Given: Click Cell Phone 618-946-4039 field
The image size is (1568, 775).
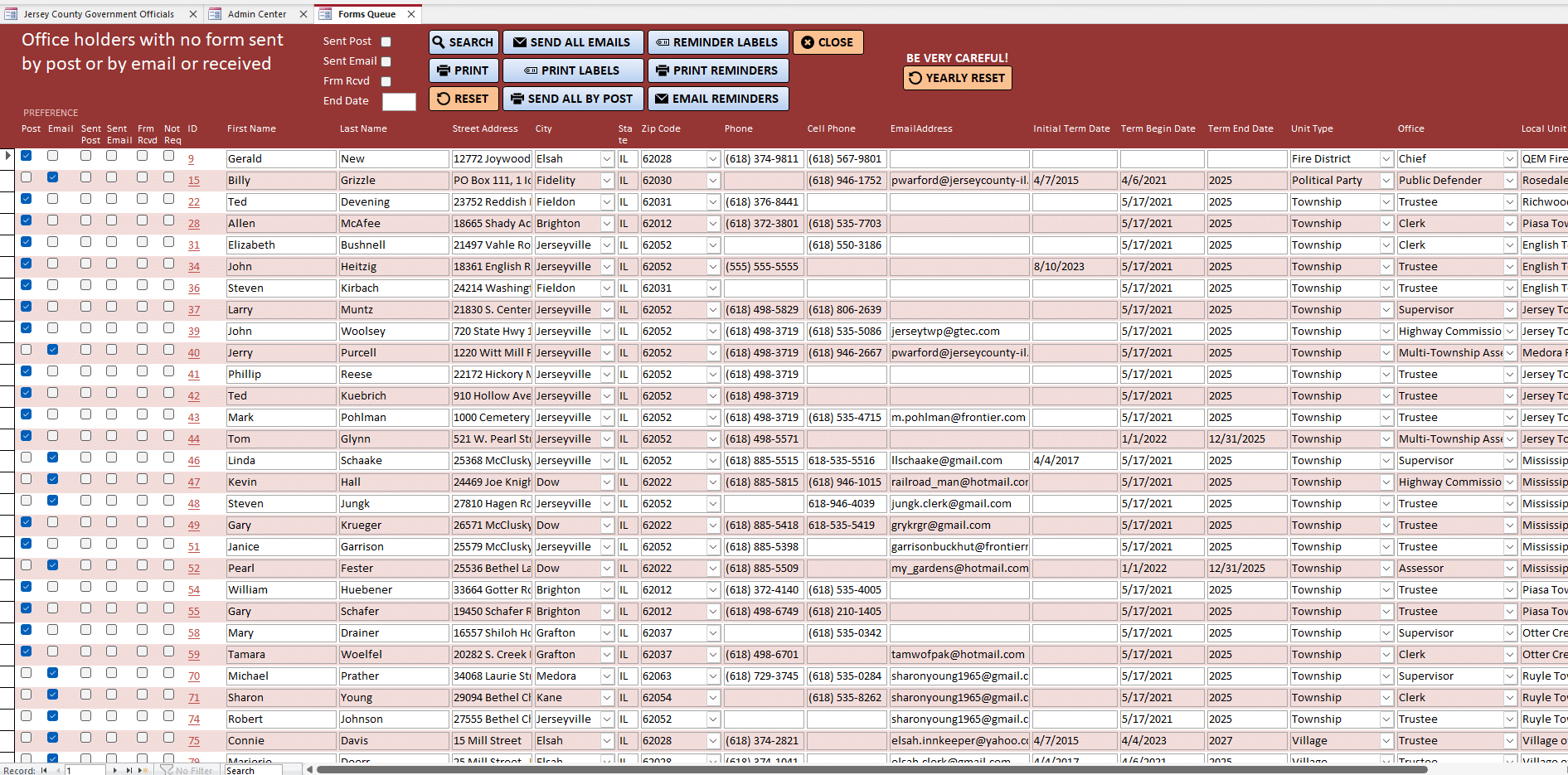Looking at the screenshot, I should click(x=846, y=504).
